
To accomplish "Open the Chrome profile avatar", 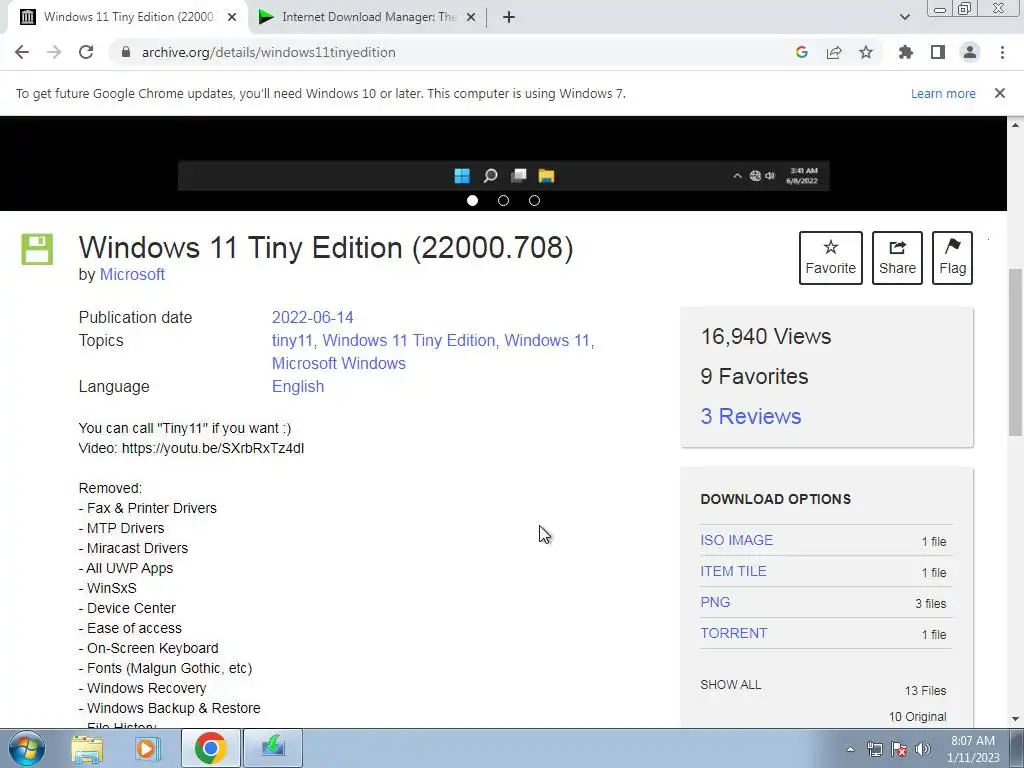I will point(970,52).
